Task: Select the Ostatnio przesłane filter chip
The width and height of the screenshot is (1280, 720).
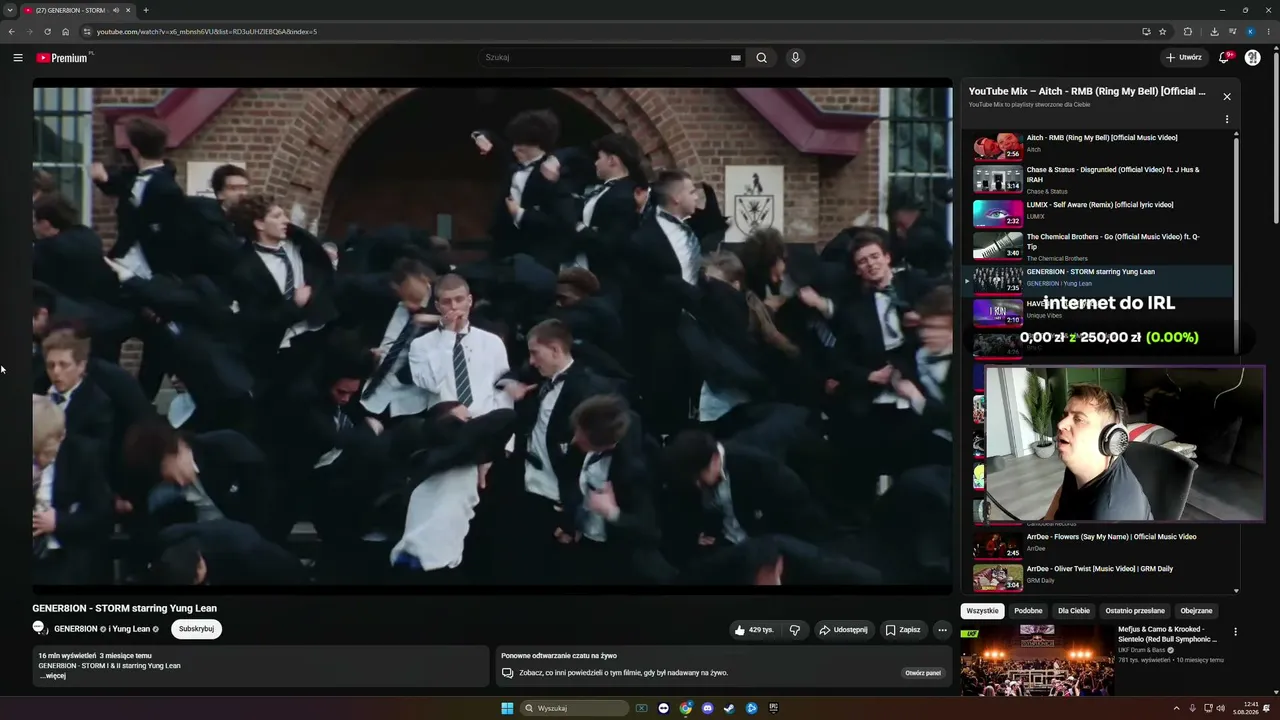Action: point(1135,610)
